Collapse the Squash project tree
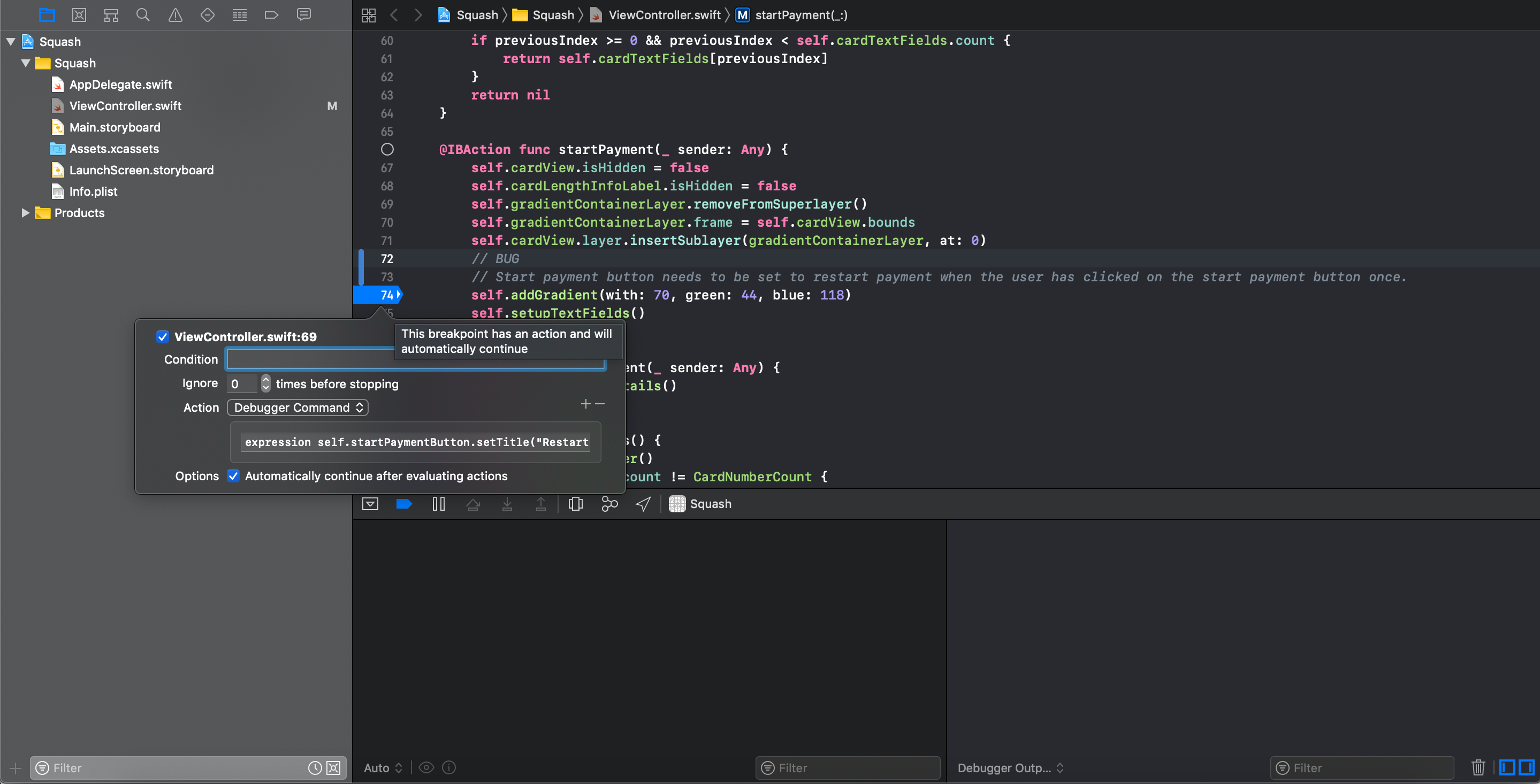Image resolution: width=1540 pixels, height=784 pixels. (10, 41)
